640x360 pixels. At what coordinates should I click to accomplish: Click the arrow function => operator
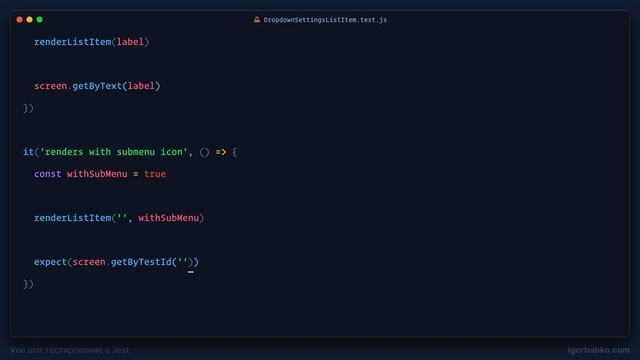[x=221, y=152]
